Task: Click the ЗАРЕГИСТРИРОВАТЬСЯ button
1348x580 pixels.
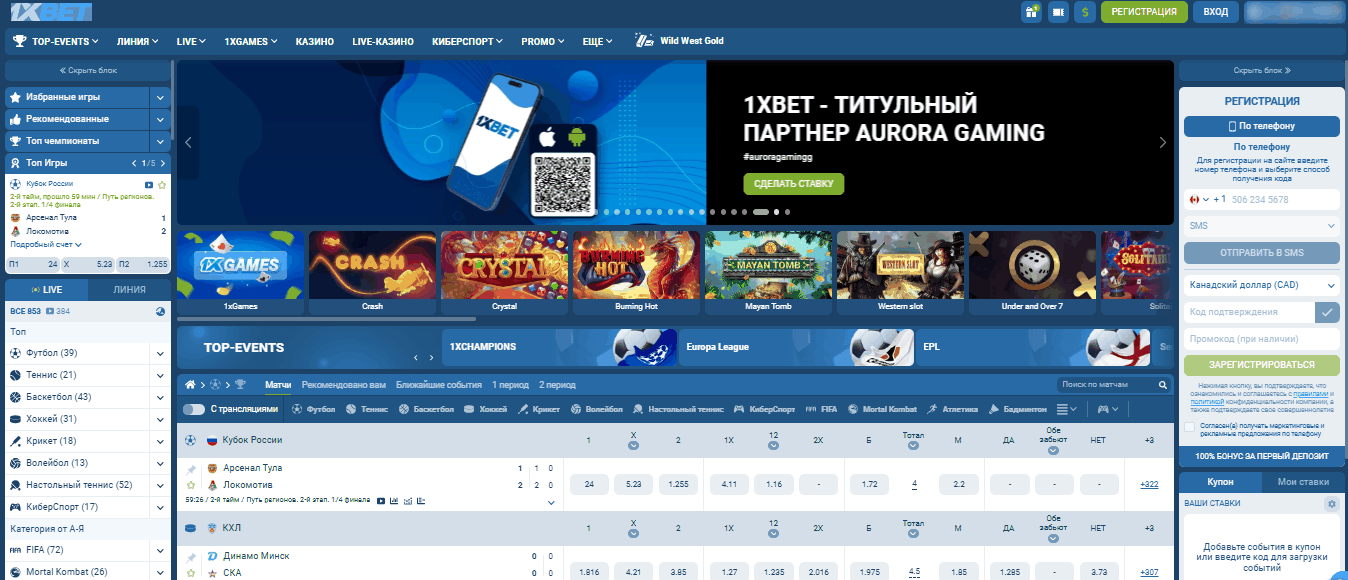Action: pyautogui.click(x=1260, y=364)
